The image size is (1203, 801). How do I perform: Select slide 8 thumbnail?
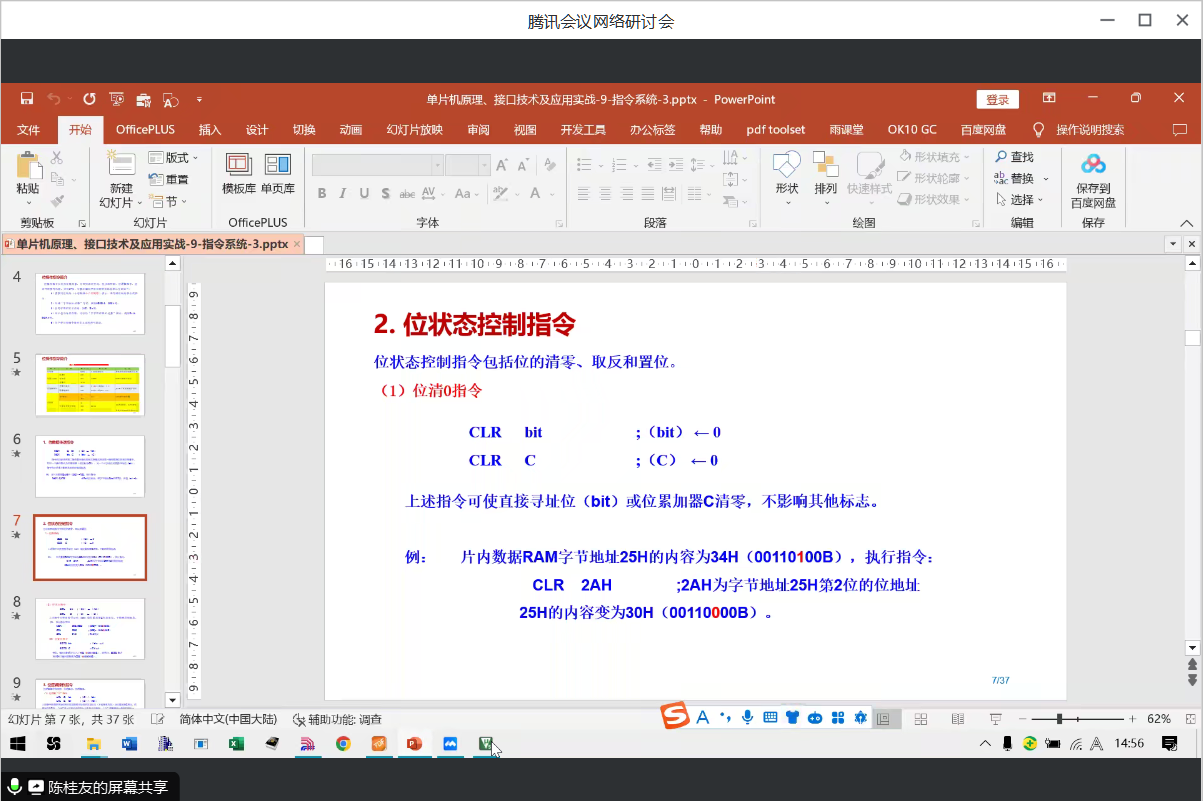coord(90,628)
